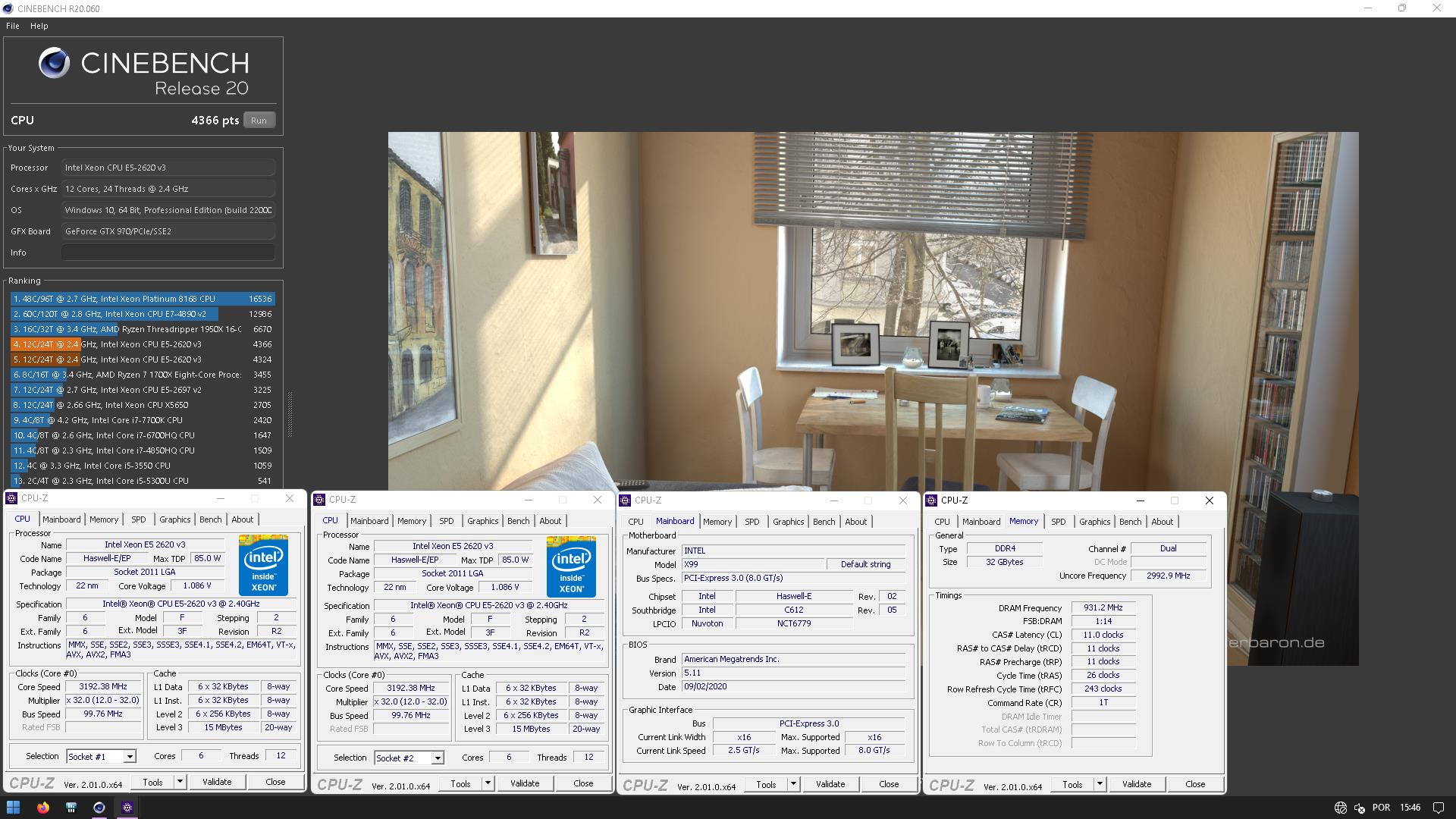1456x819 pixels.
Task: Open the notification center icon
Action: 1438,807
